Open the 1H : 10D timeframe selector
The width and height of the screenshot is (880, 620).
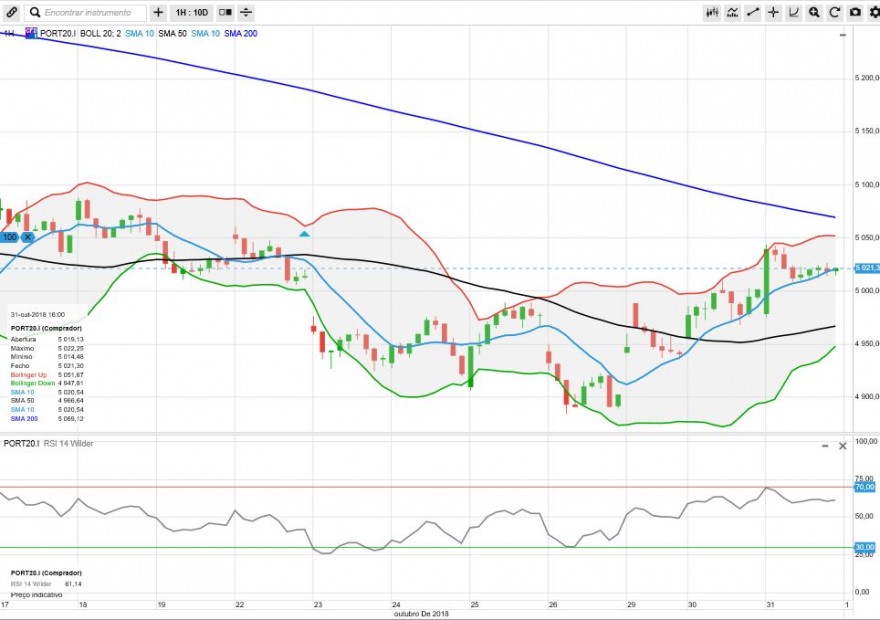point(191,12)
